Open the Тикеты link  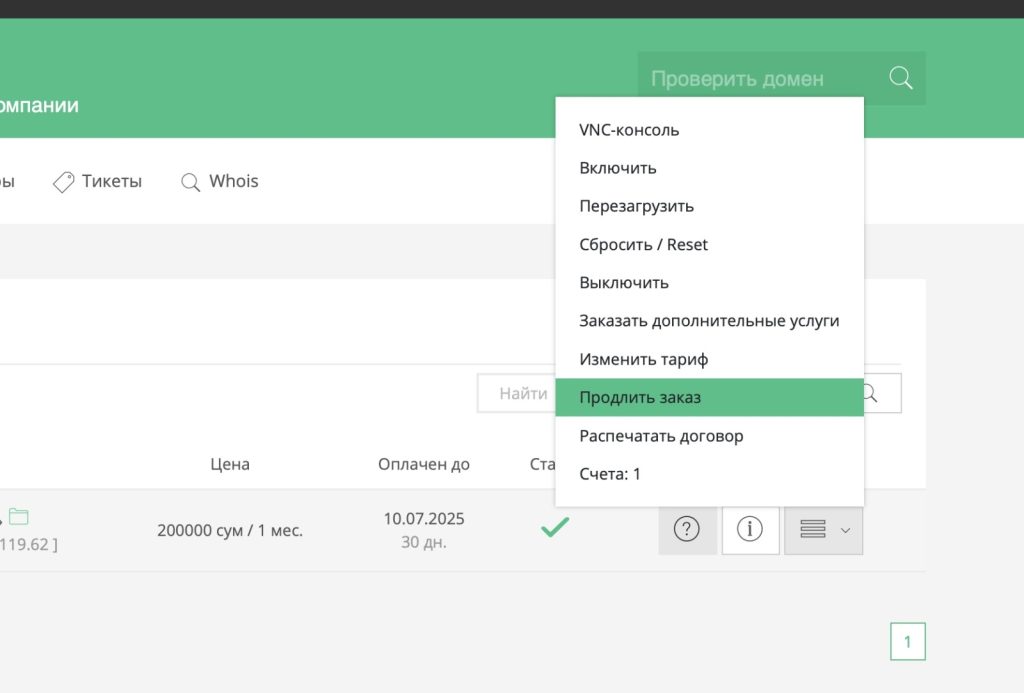(x=112, y=181)
